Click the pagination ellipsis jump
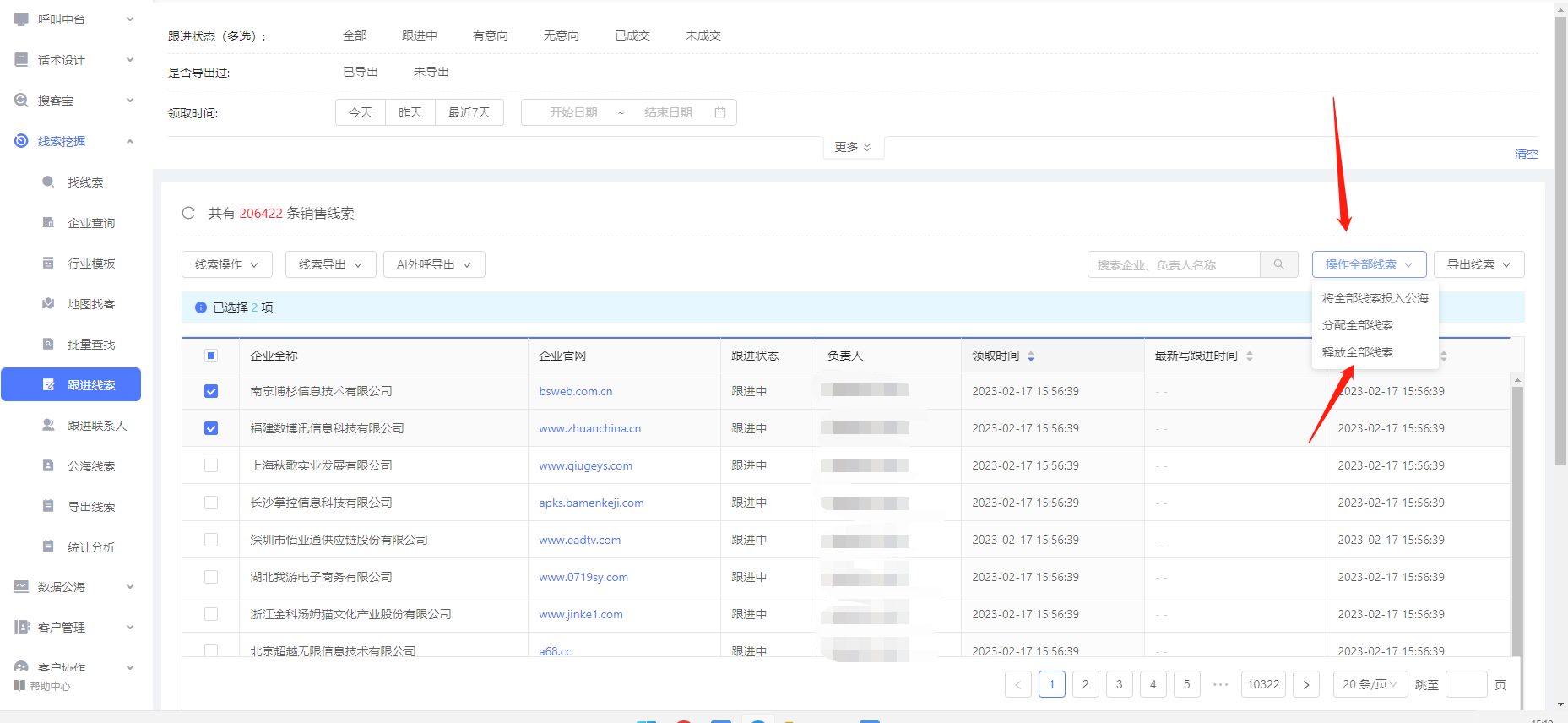The width and height of the screenshot is (1568, 723). coord(1221,684)
